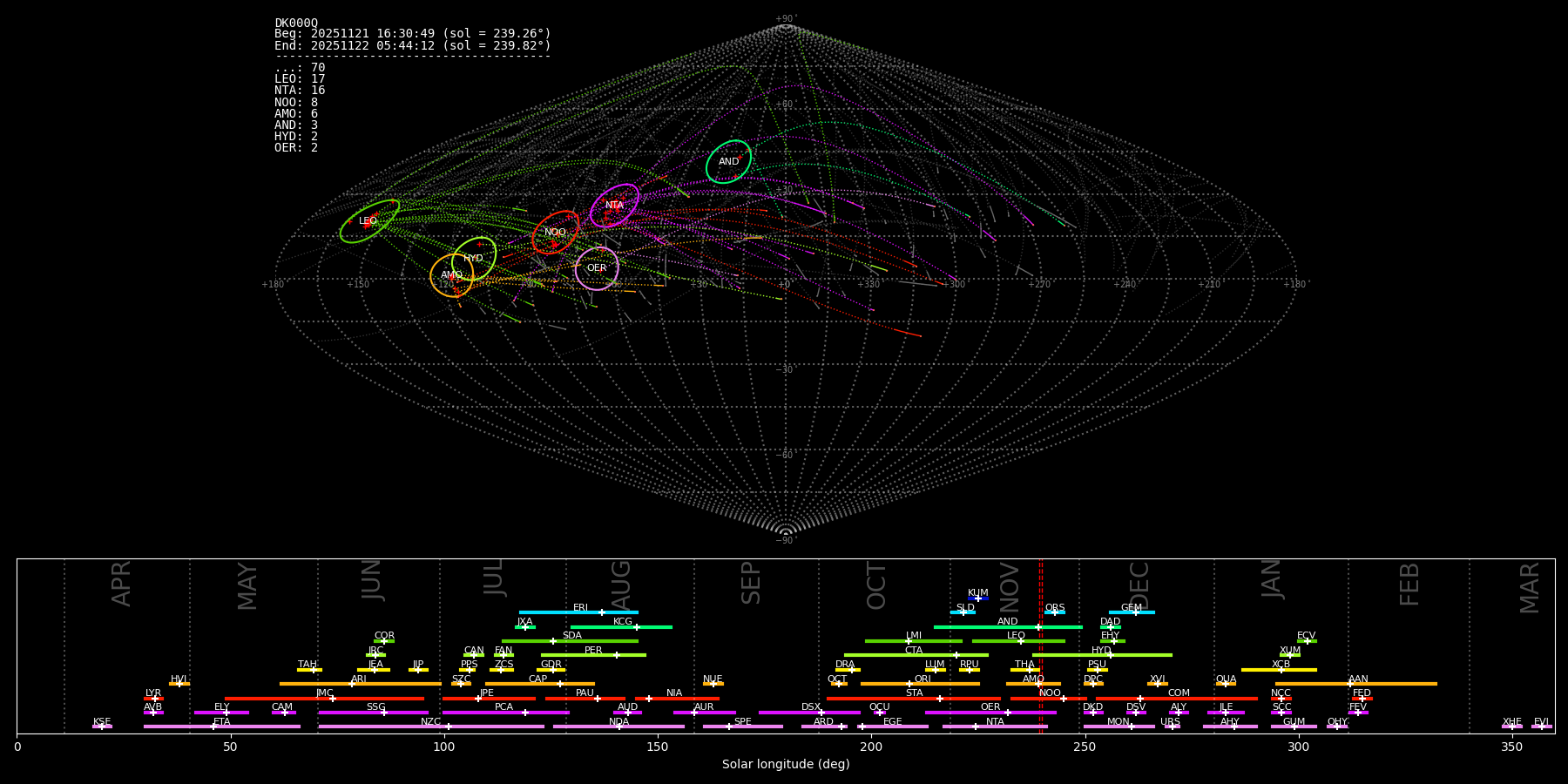Select the APR month label

click(x=122, y=584)
